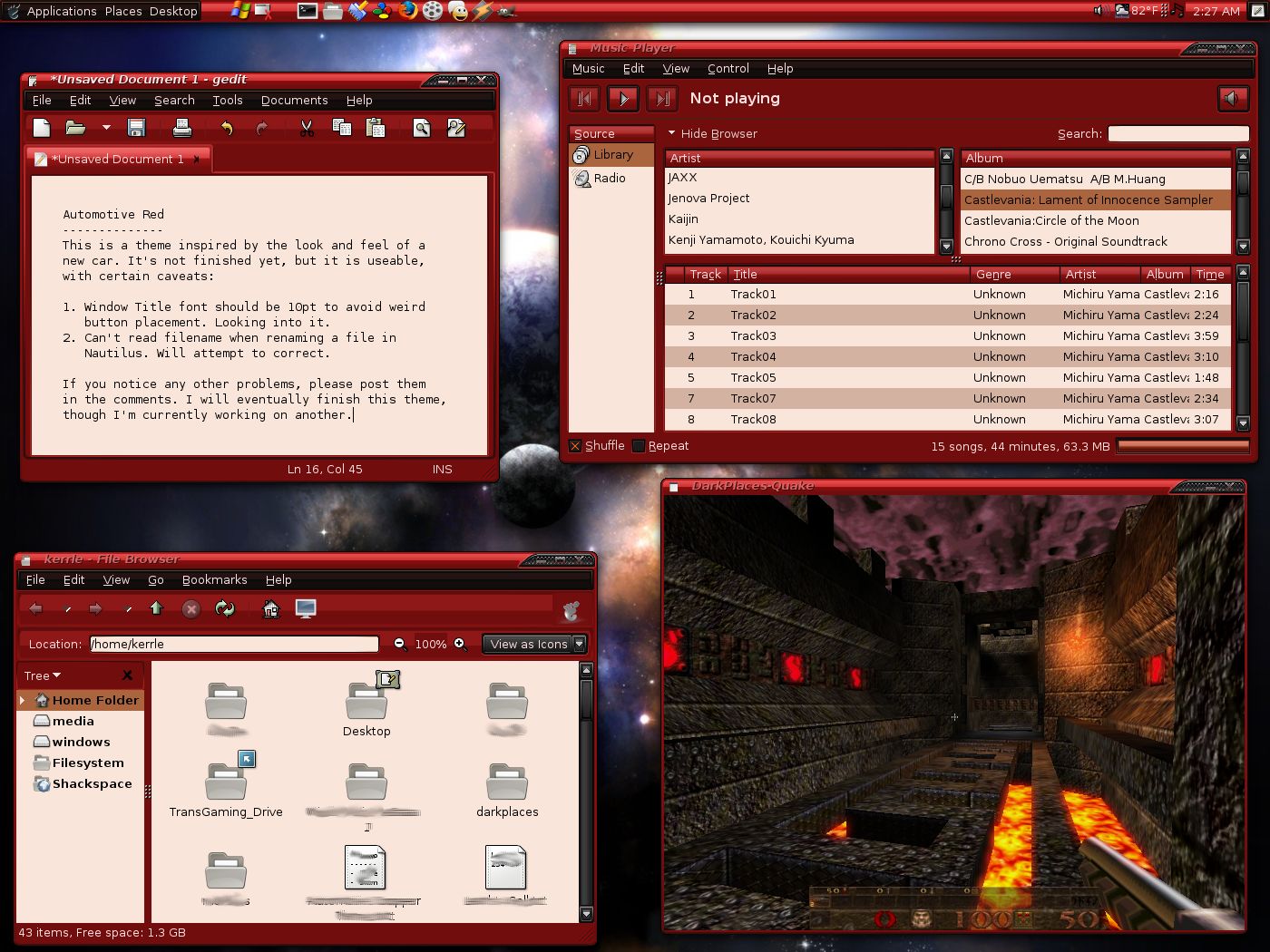1270x952 pixels.
Task: Cut selection with the scissors icon
Action: click(308, 128)
